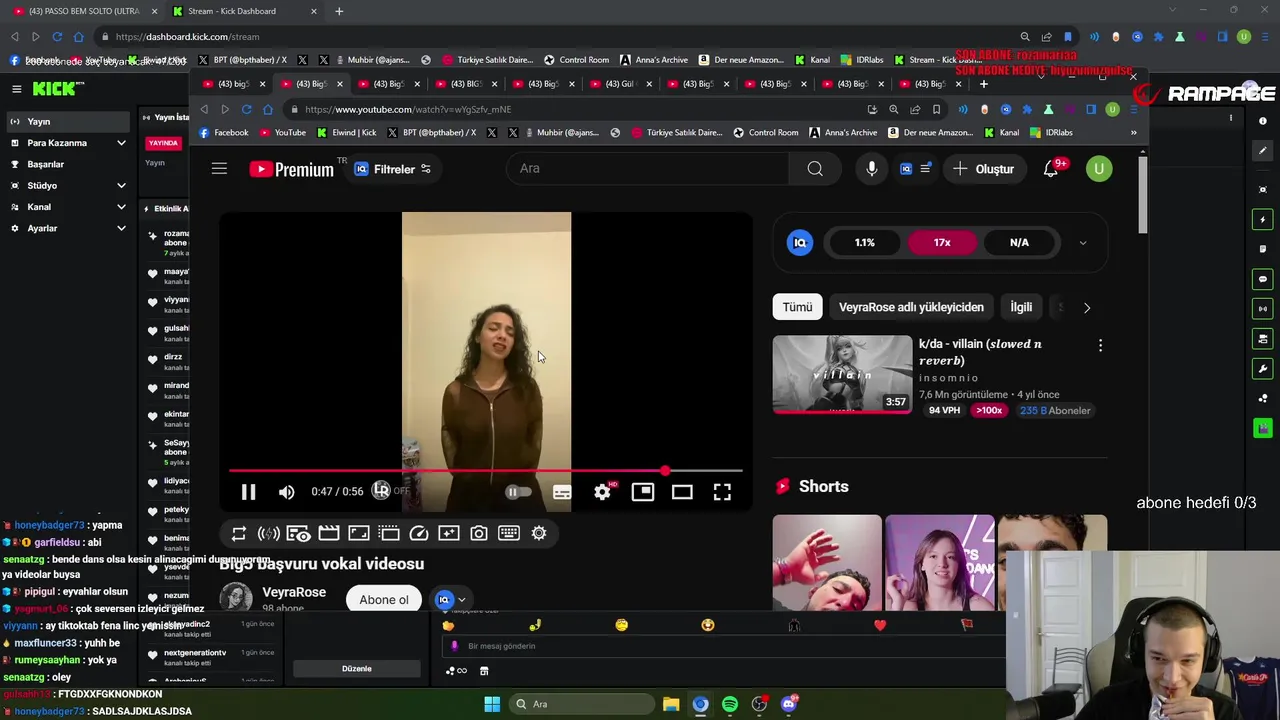Take a screenshot with the camera icon
This screenshot has width=1280, height=720.
click(479, 533)
